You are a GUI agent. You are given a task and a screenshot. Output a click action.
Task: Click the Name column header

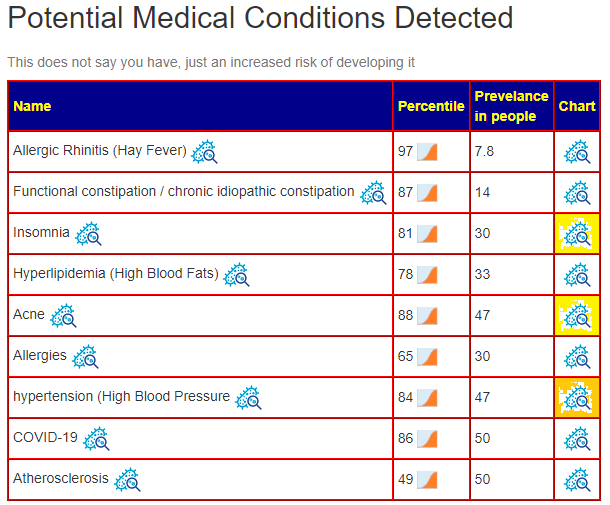[32, 106]
